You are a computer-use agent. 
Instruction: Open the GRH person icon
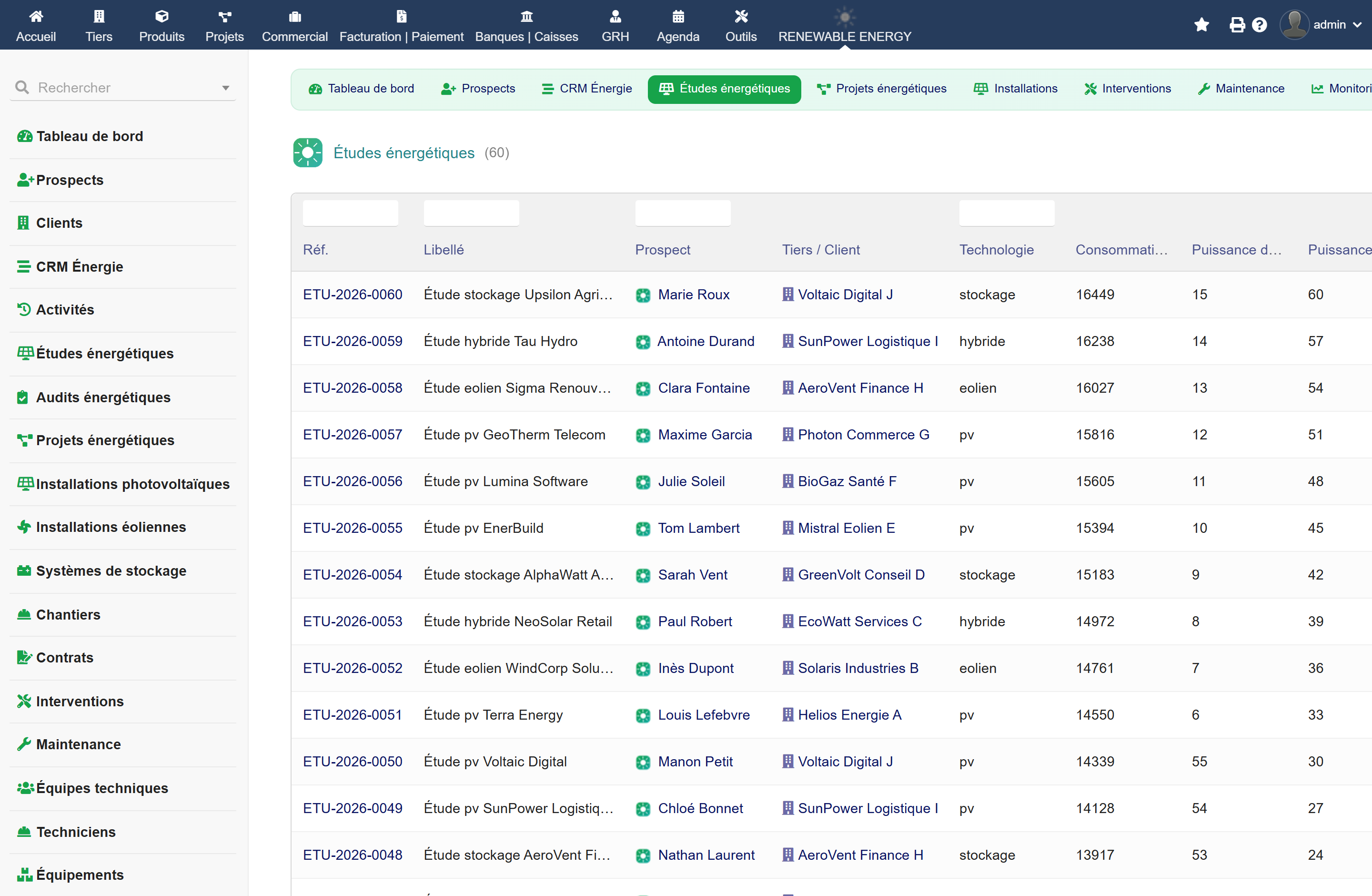615,16
